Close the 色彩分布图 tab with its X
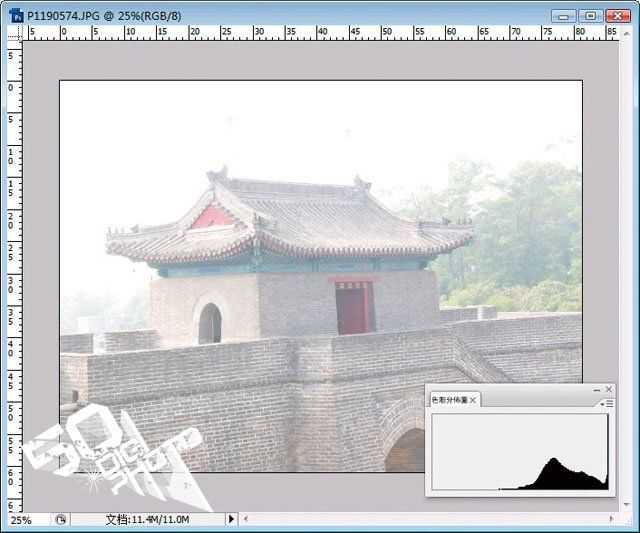 click(473, 400)
